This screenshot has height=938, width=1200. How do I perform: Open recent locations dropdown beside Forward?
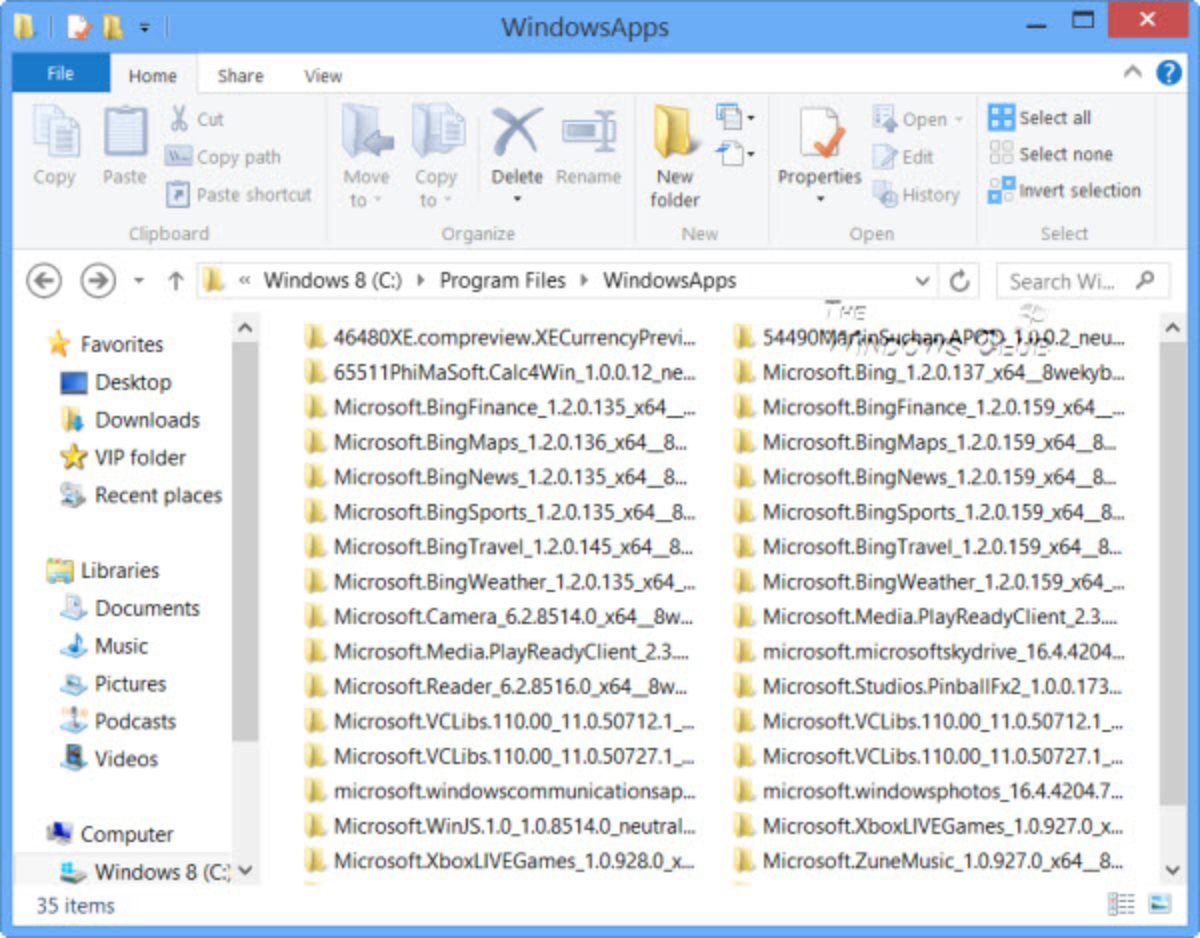click(139, 282)
